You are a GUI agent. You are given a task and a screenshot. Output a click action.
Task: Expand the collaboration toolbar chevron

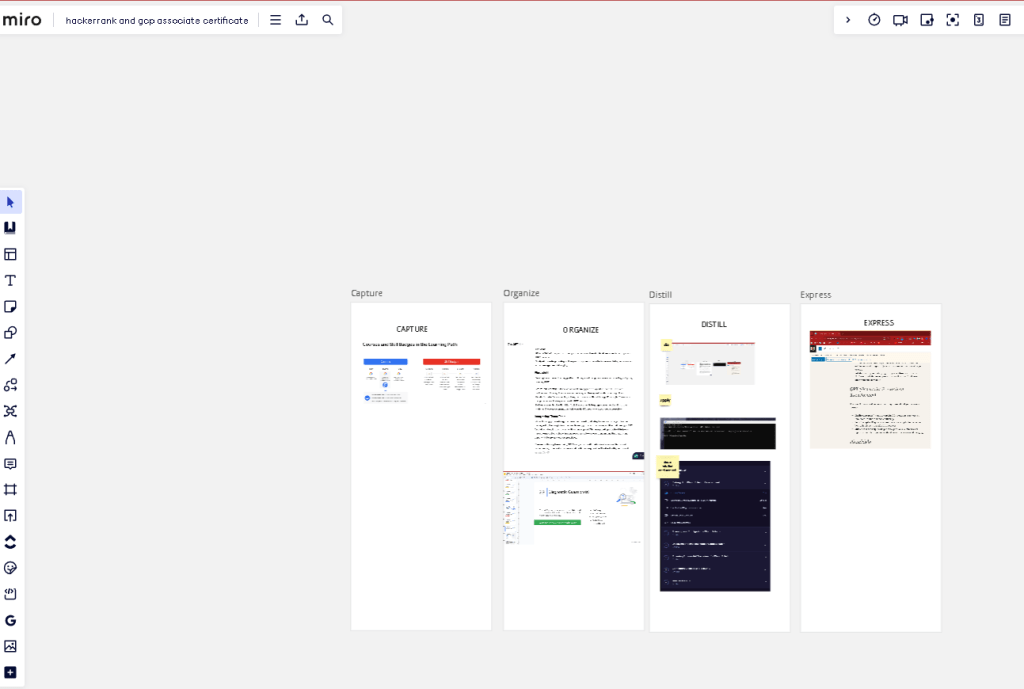(x=848, y=20)
